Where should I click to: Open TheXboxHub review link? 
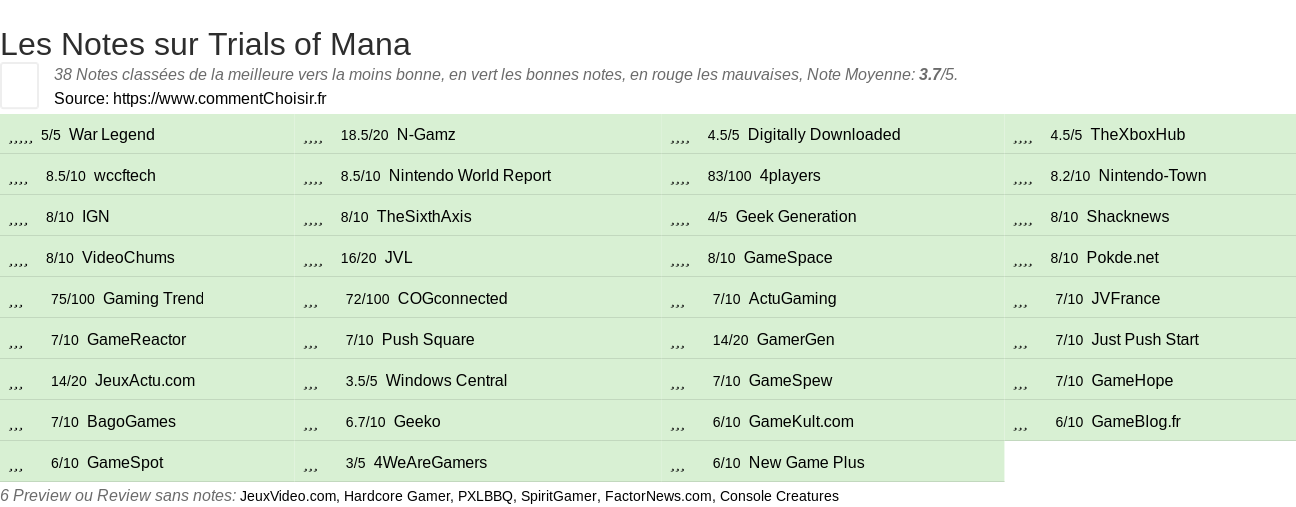(x=1138, y=135)
